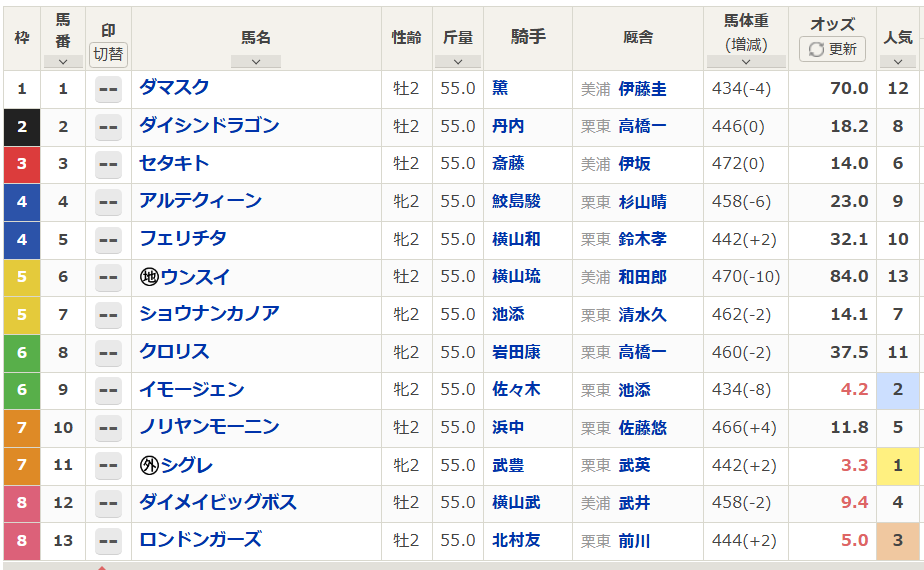Open jockey 斎藤 profile link

pyautogui.click(x=508, y=163)
